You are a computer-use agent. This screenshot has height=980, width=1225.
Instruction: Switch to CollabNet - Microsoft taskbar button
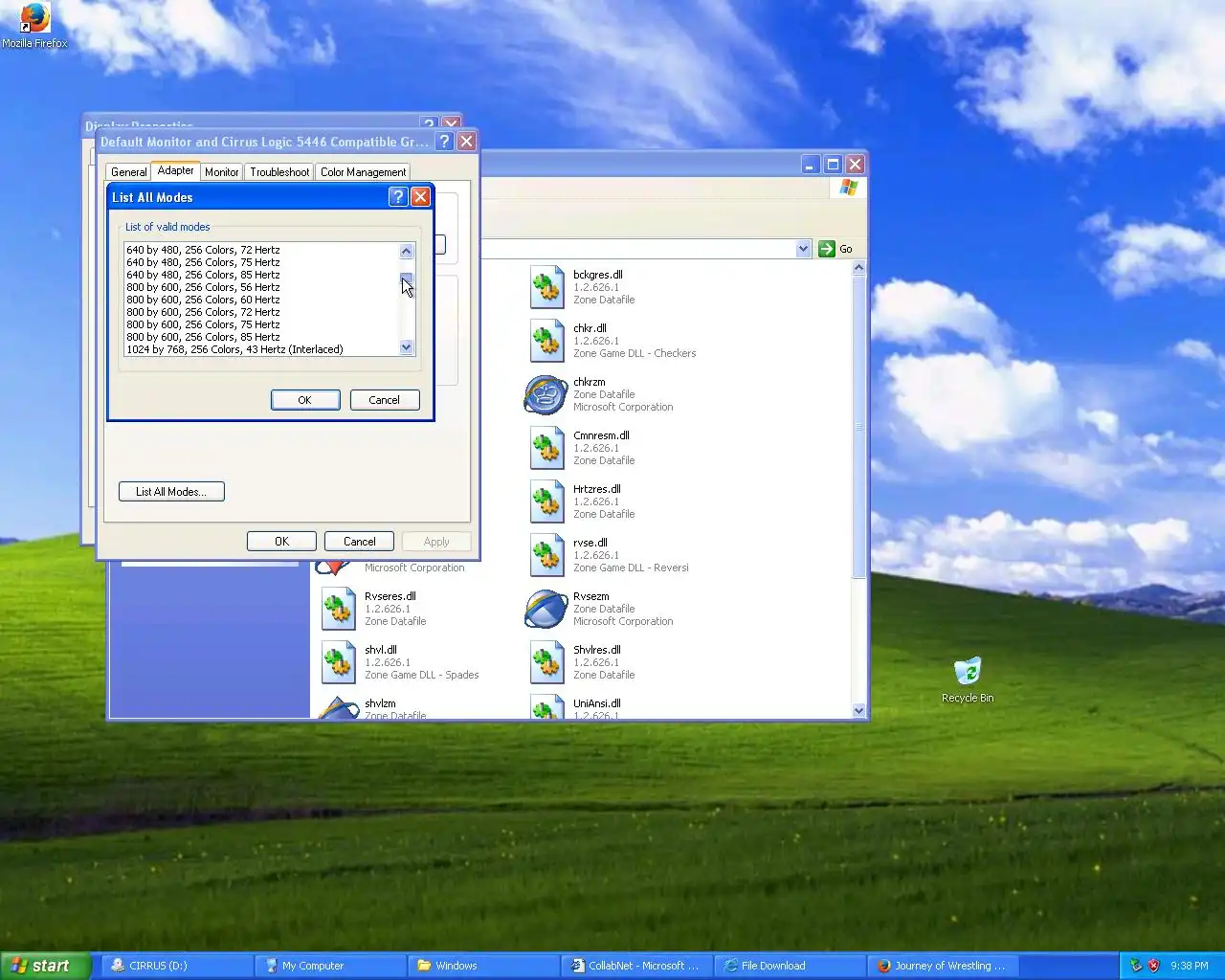click(x=636, y=966)
